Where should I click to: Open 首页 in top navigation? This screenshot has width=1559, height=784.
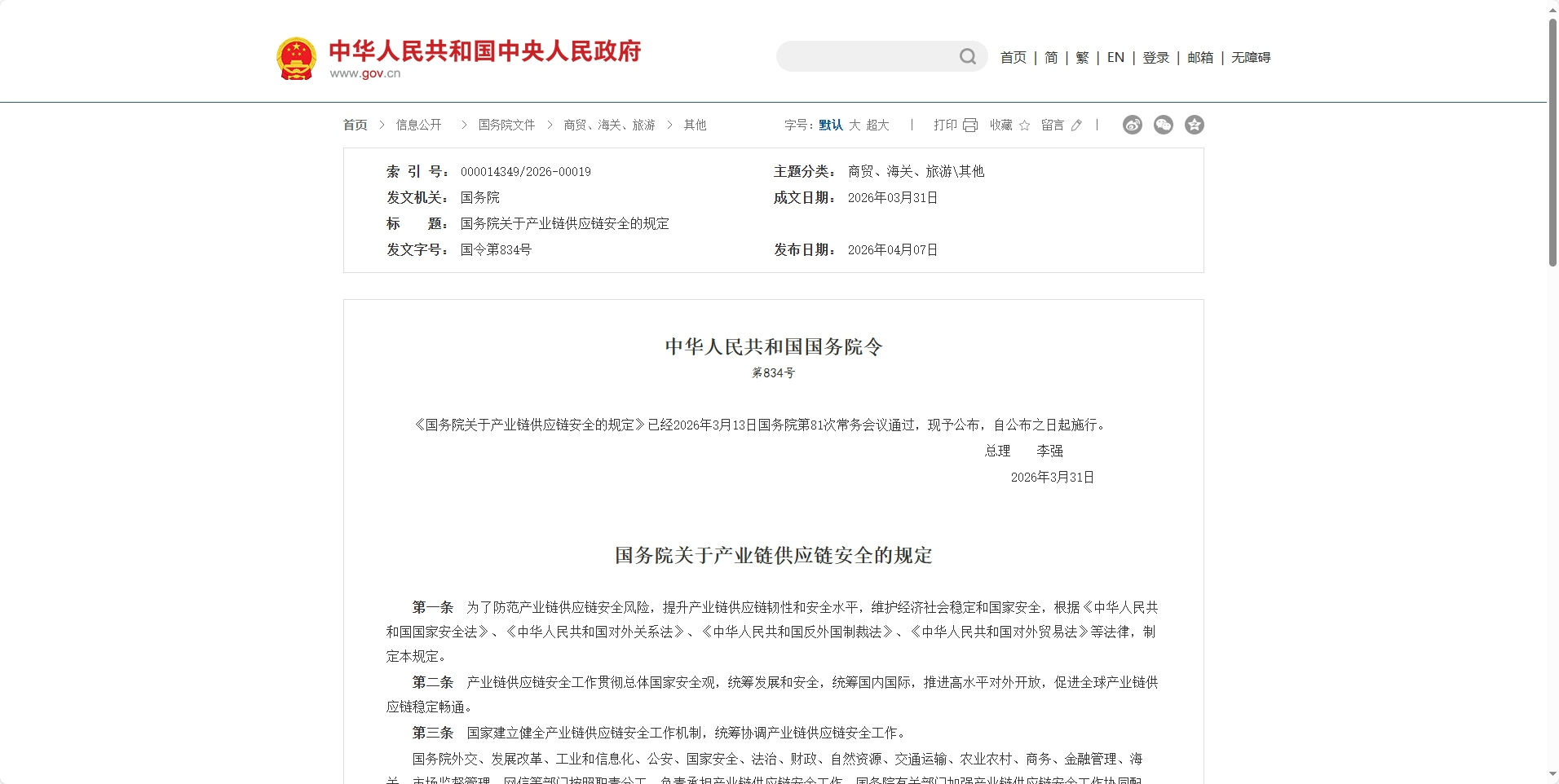tap(1013, 57)
